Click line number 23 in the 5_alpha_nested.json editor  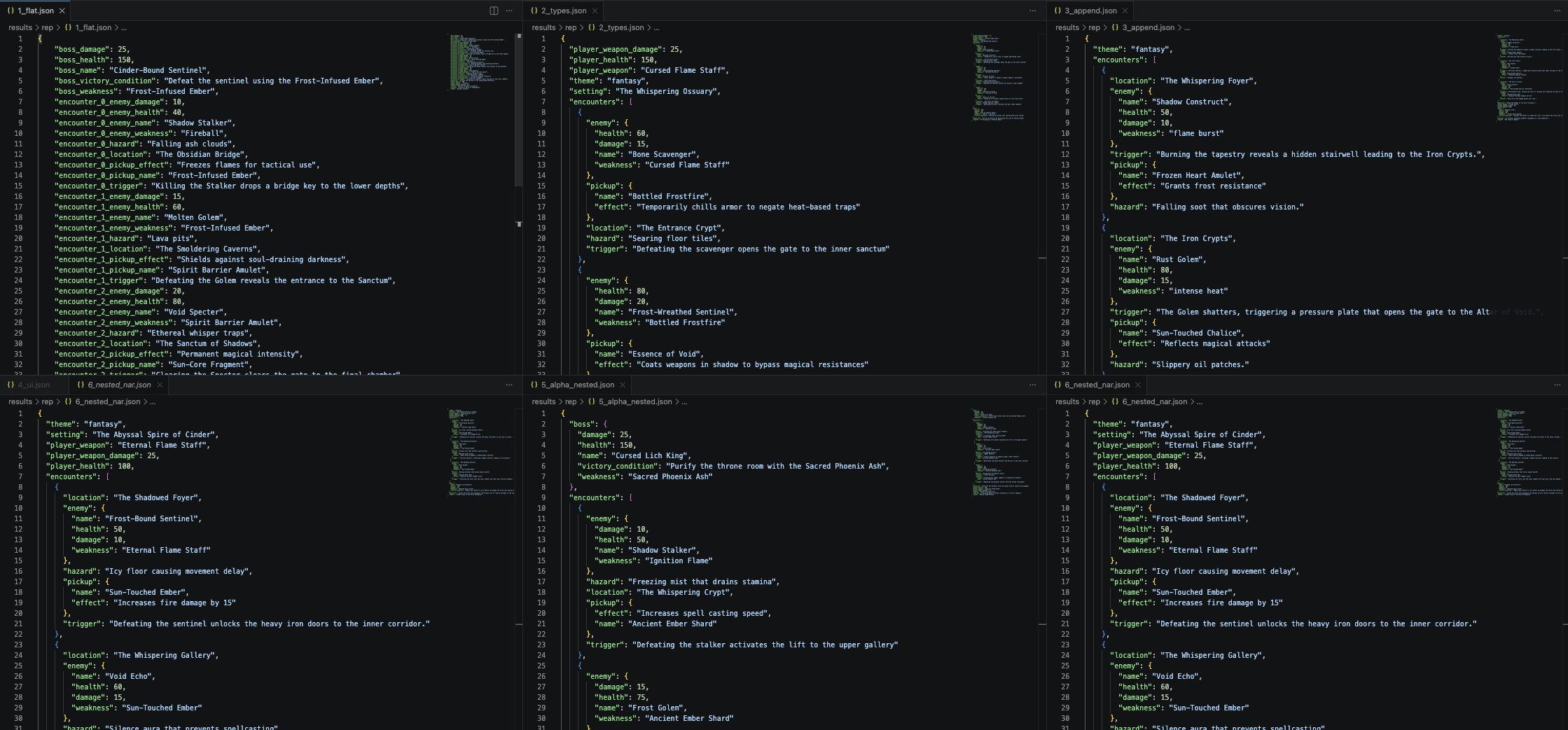click(541, 645)
